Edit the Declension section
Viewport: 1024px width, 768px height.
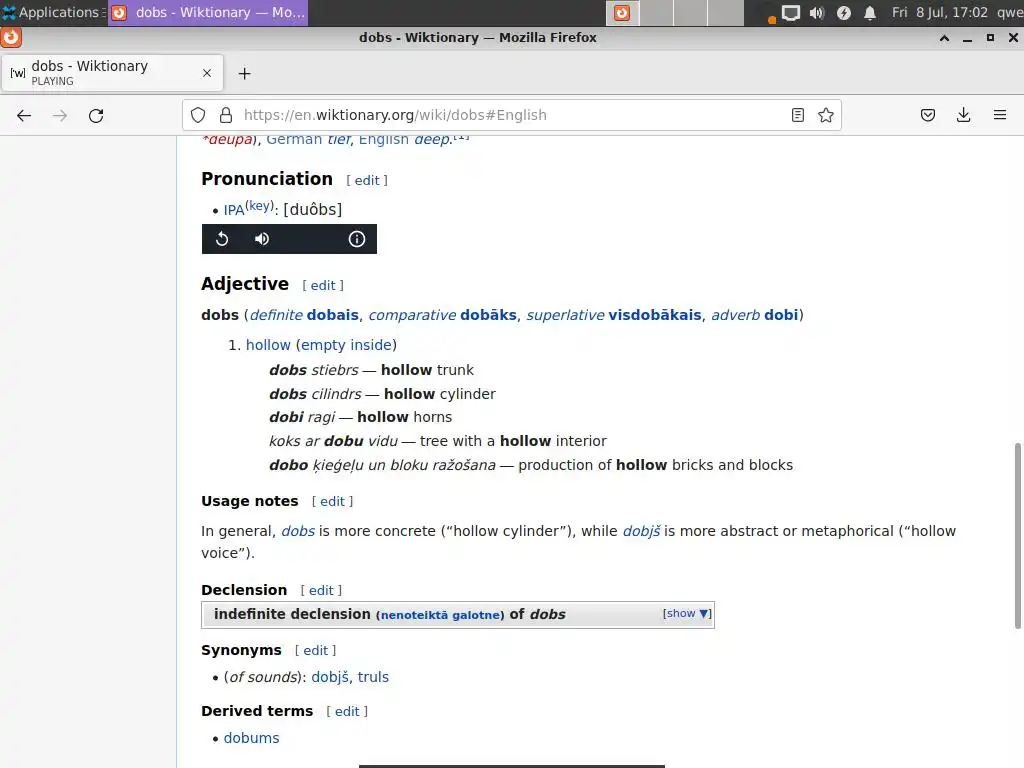coord(321,591)
